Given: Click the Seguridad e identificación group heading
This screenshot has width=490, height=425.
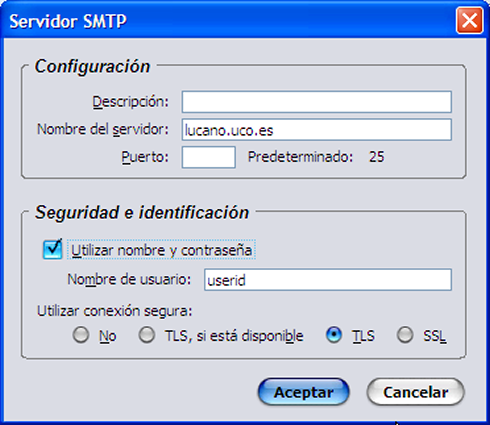Looking at the screenshot, I should click(x=142, y=212).
